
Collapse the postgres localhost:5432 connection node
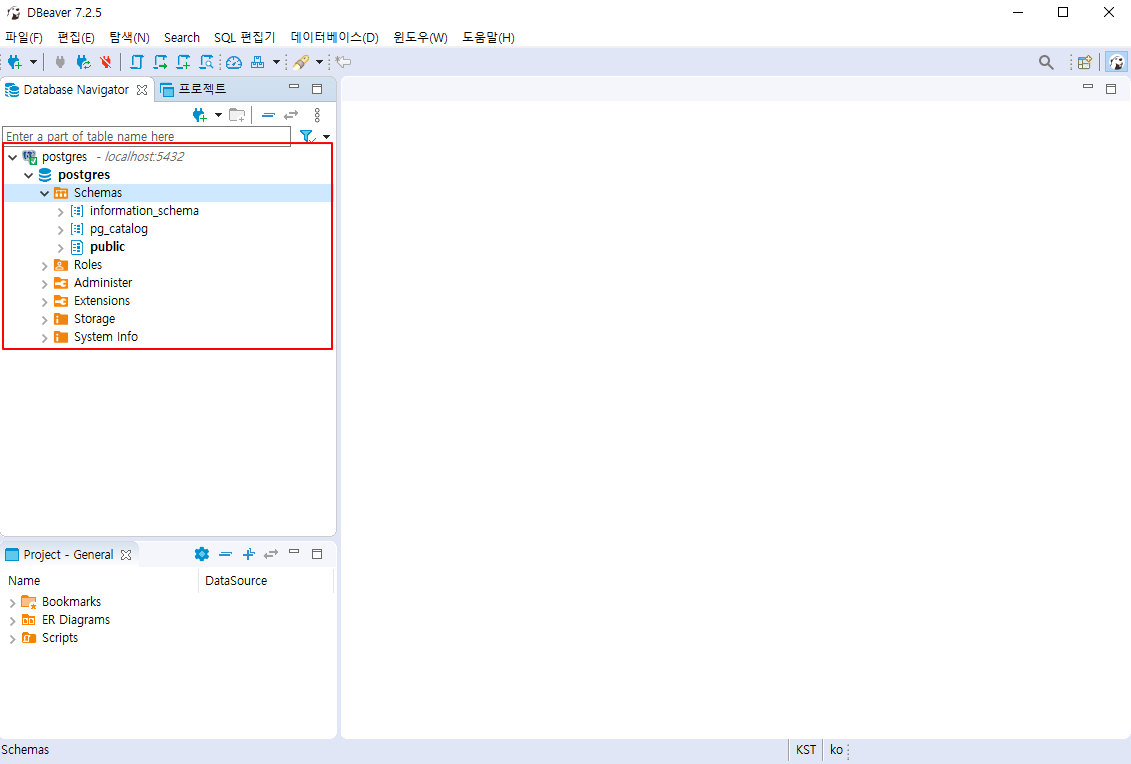[x=12, y=157]
